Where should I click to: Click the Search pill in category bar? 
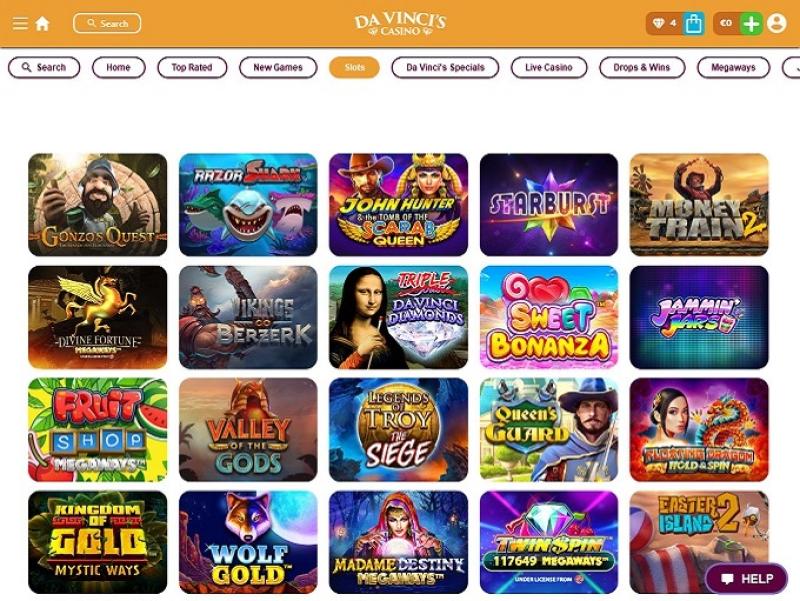click(x=44, y=67)
